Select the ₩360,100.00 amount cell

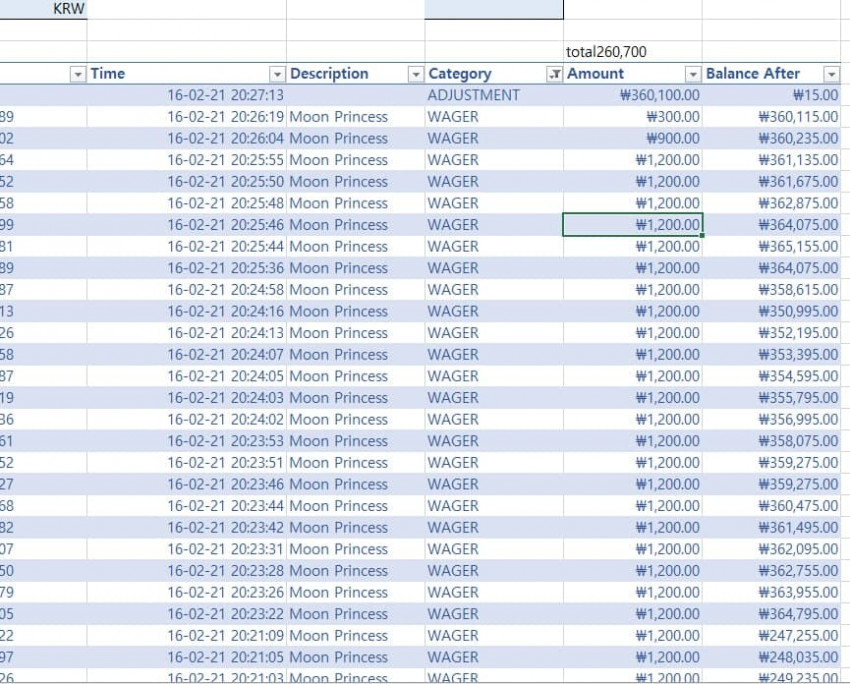point(633,95)
